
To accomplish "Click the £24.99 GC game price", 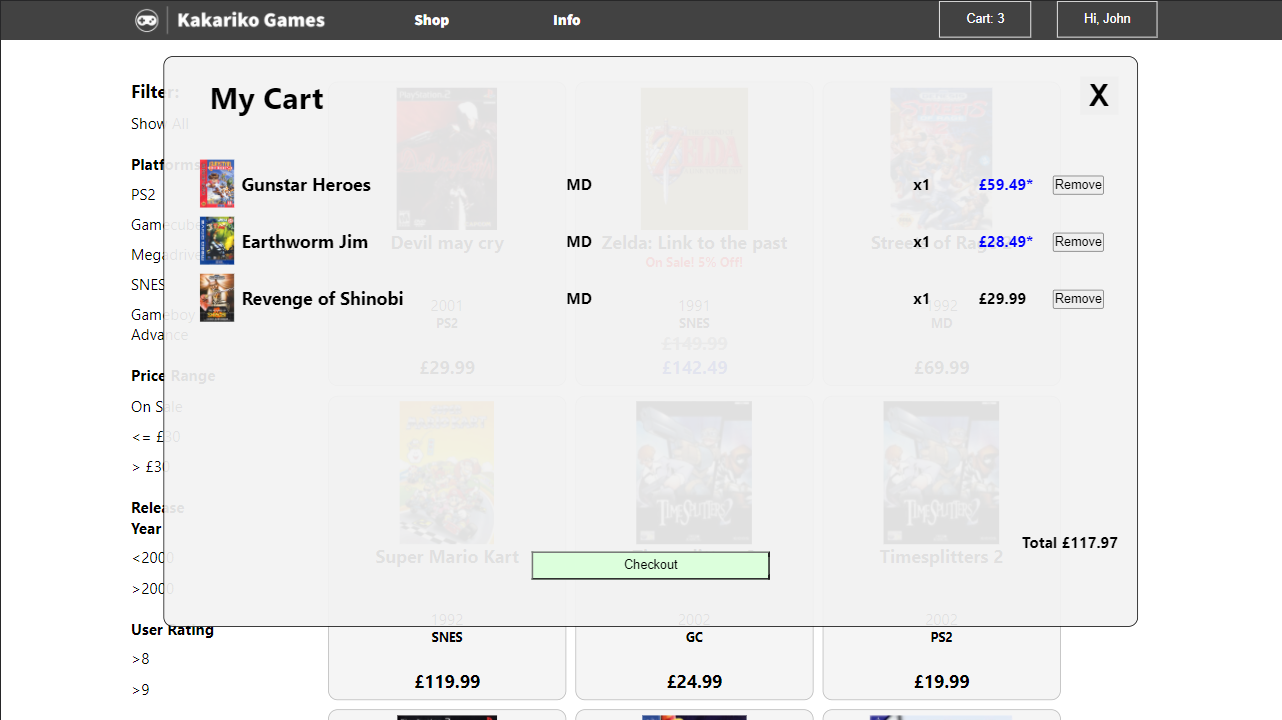I will 694,682.
